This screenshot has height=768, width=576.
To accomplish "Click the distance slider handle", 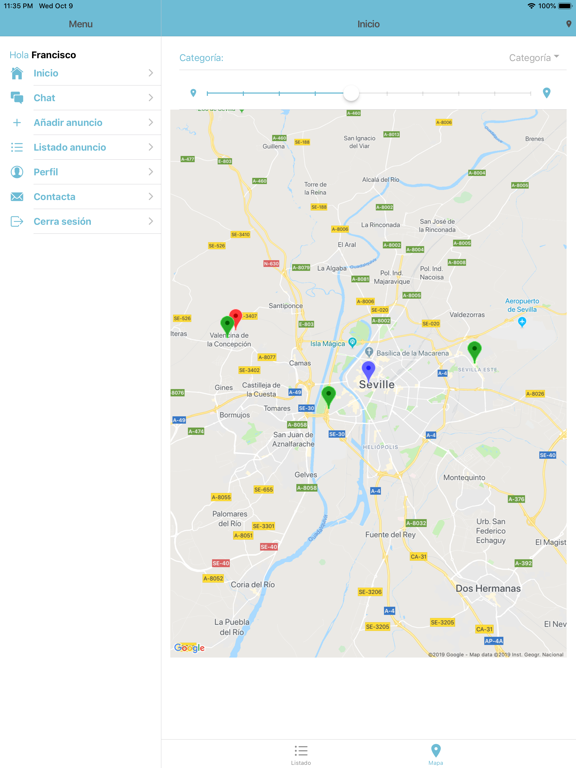I will click(351, 93).
